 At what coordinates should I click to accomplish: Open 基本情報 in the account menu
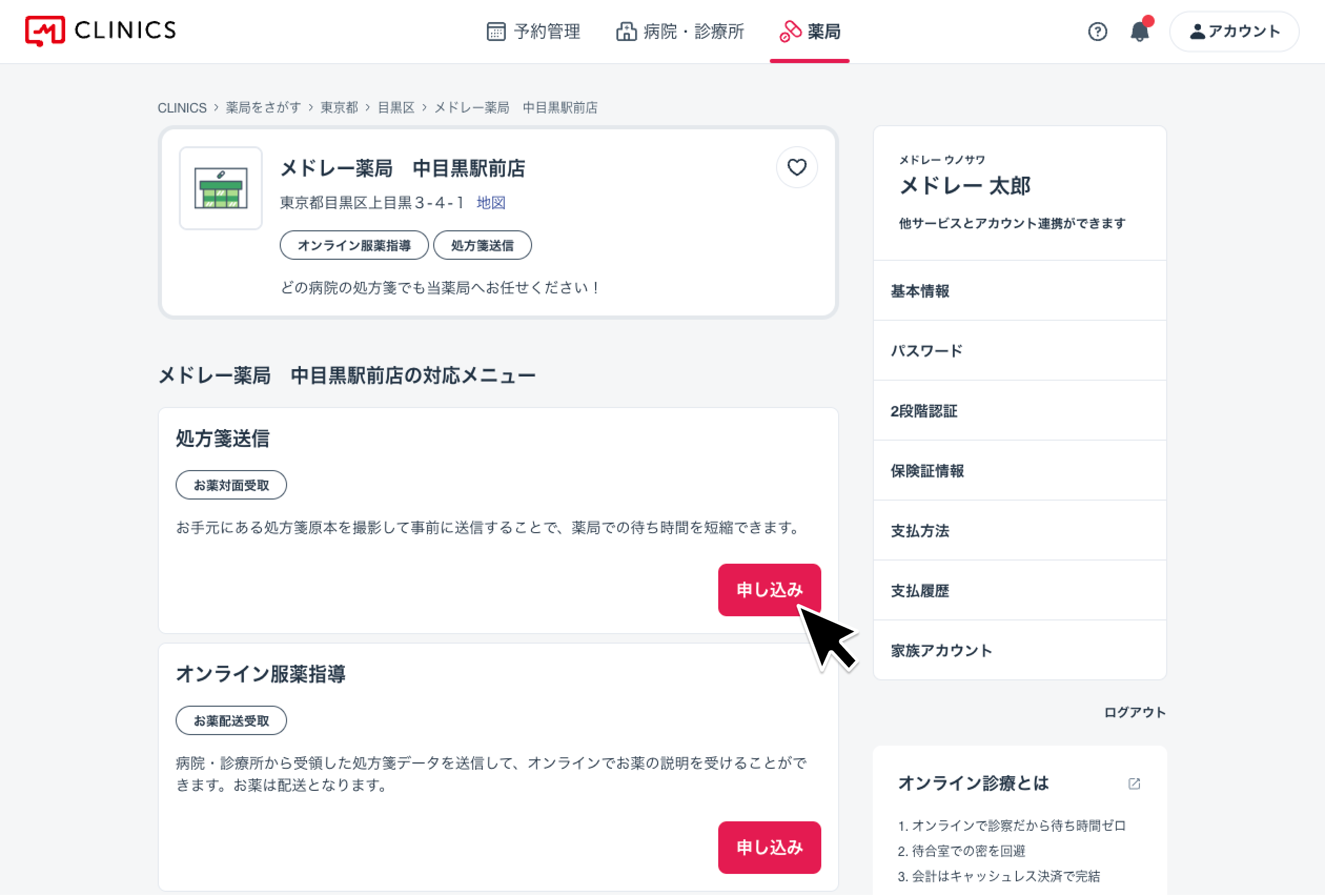pos(1020,291)
